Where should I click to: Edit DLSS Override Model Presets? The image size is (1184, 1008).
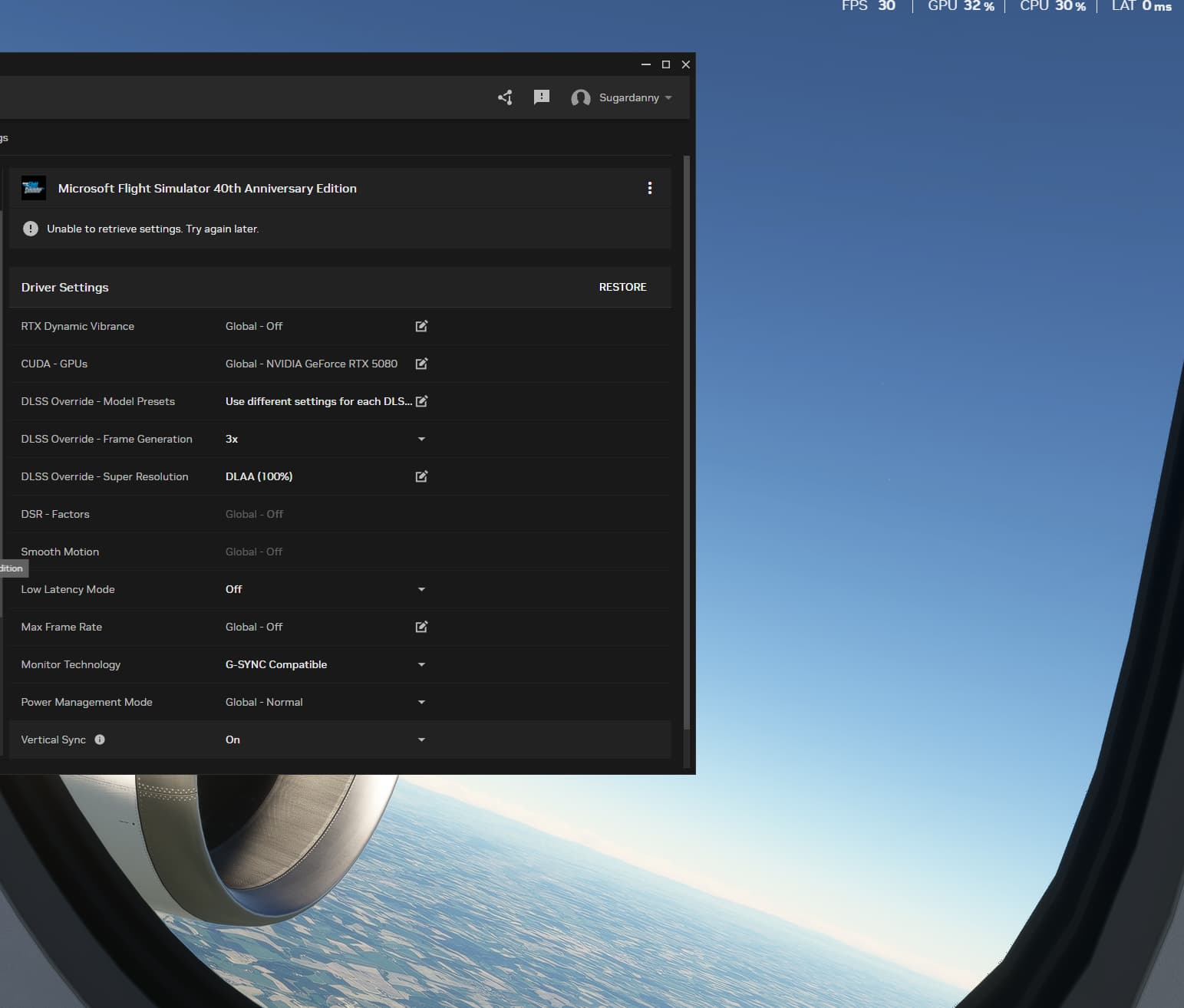(x=421, y=401)
